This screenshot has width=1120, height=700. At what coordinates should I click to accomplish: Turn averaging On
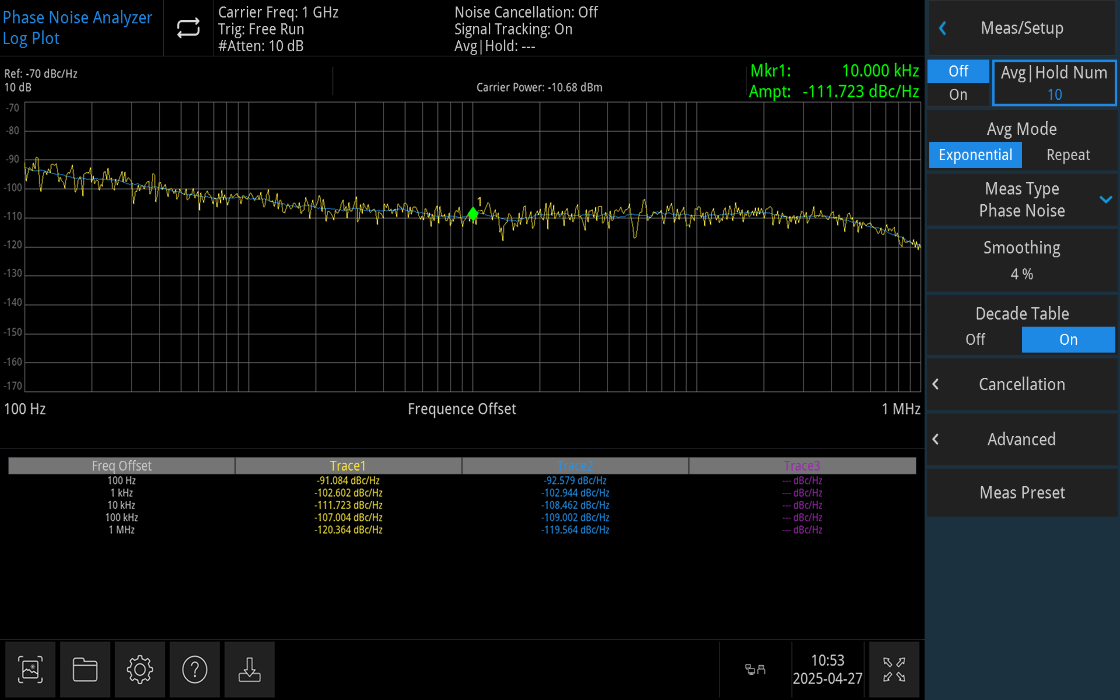pos(957,94)
